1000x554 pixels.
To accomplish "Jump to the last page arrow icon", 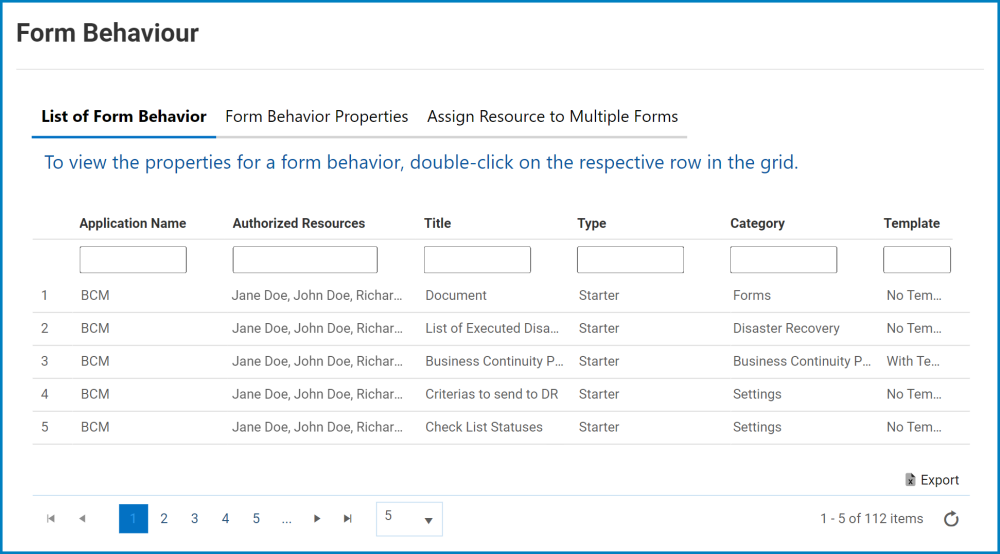I will (348, 518).
